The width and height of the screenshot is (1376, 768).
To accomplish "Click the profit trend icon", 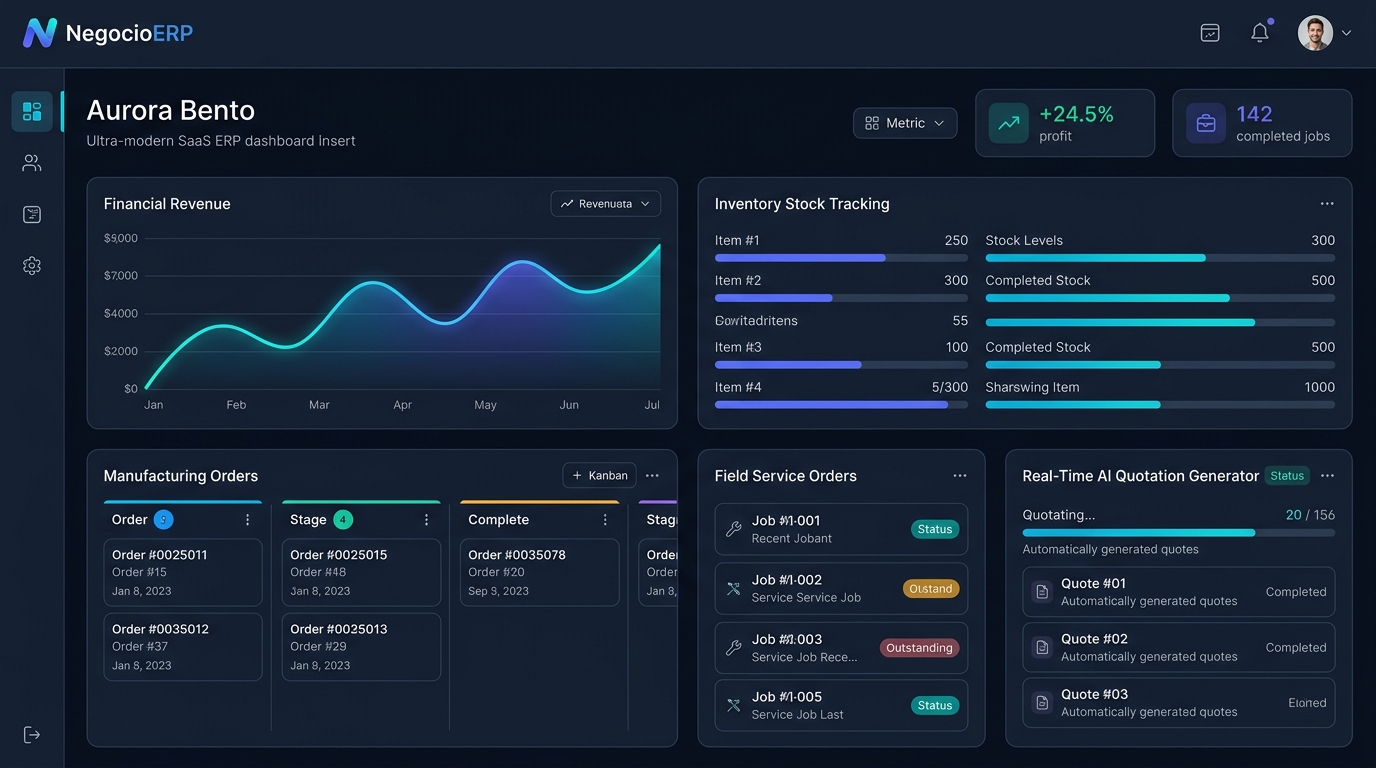I will click(1009, 123).
